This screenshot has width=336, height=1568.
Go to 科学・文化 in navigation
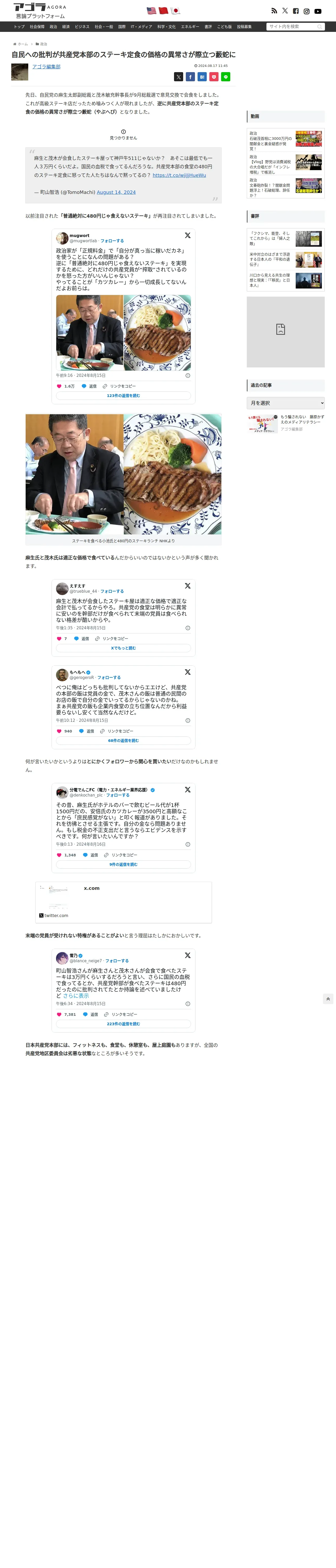click(166, 27)
